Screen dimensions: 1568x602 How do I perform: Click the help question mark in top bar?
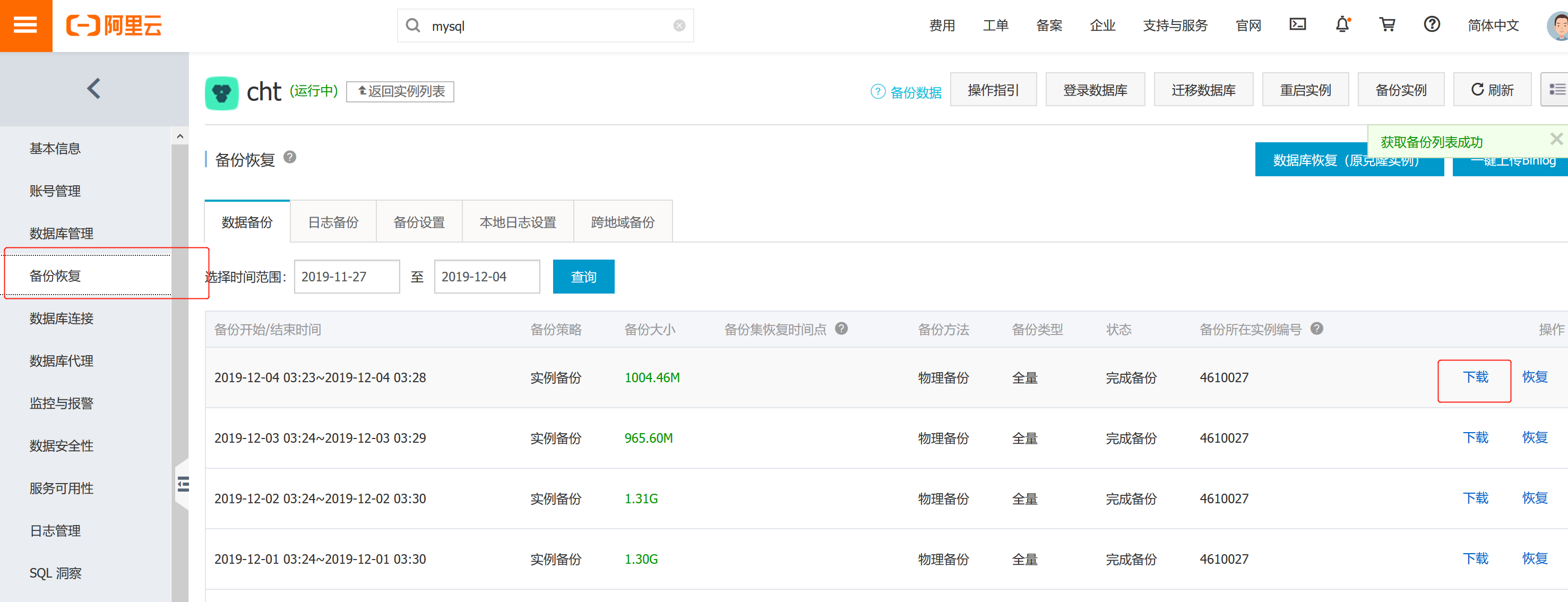click(x=1431, y=24)
